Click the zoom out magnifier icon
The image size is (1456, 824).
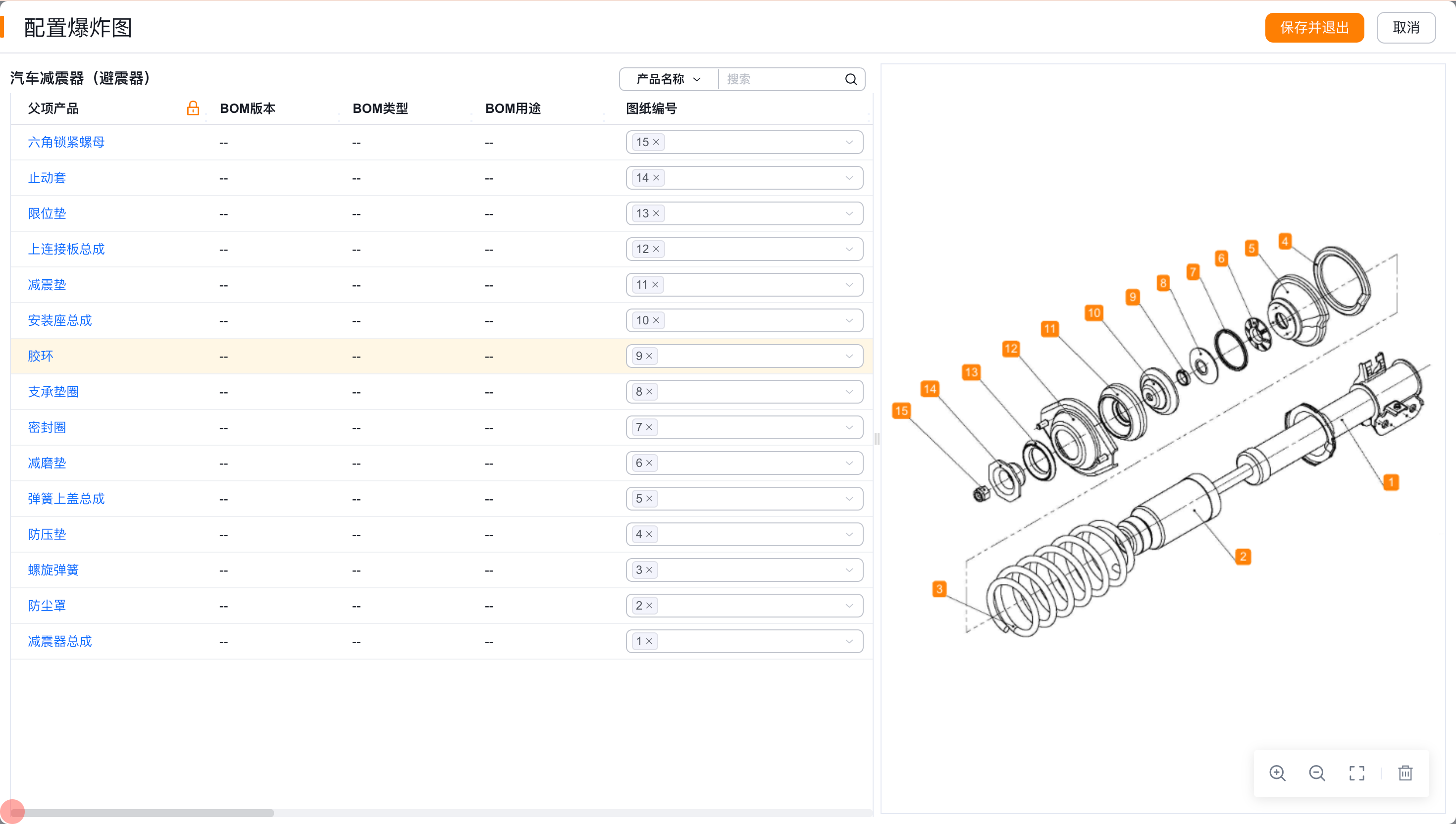click(x=1317, y=773)
